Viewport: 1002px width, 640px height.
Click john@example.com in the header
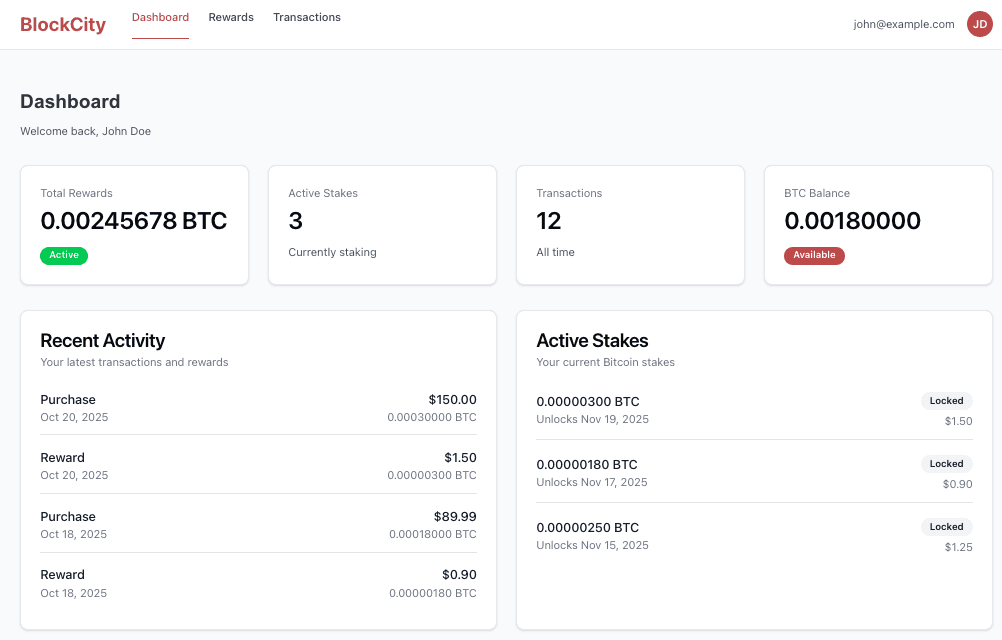tap(903, 23)
